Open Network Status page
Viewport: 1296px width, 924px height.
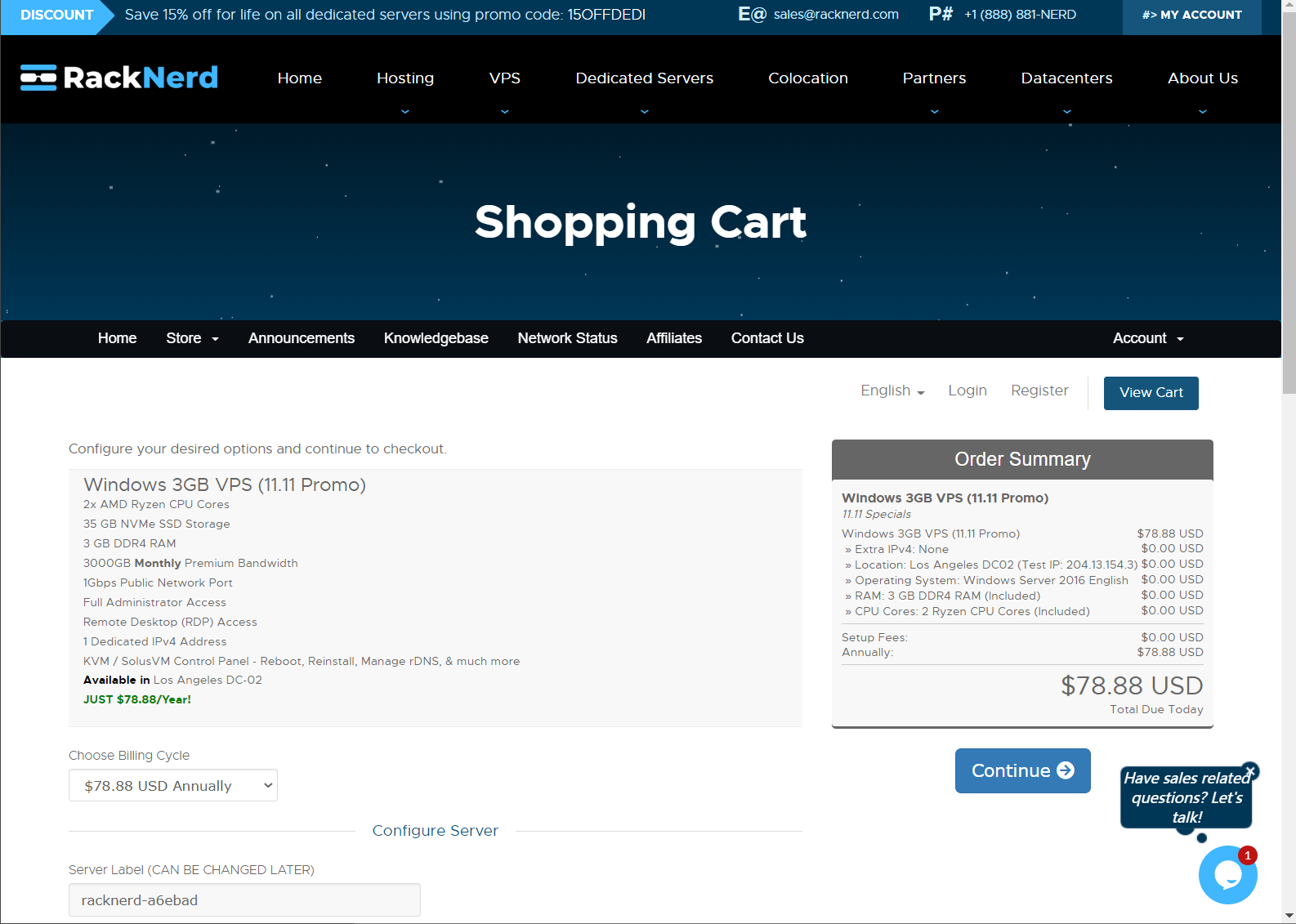568,338
